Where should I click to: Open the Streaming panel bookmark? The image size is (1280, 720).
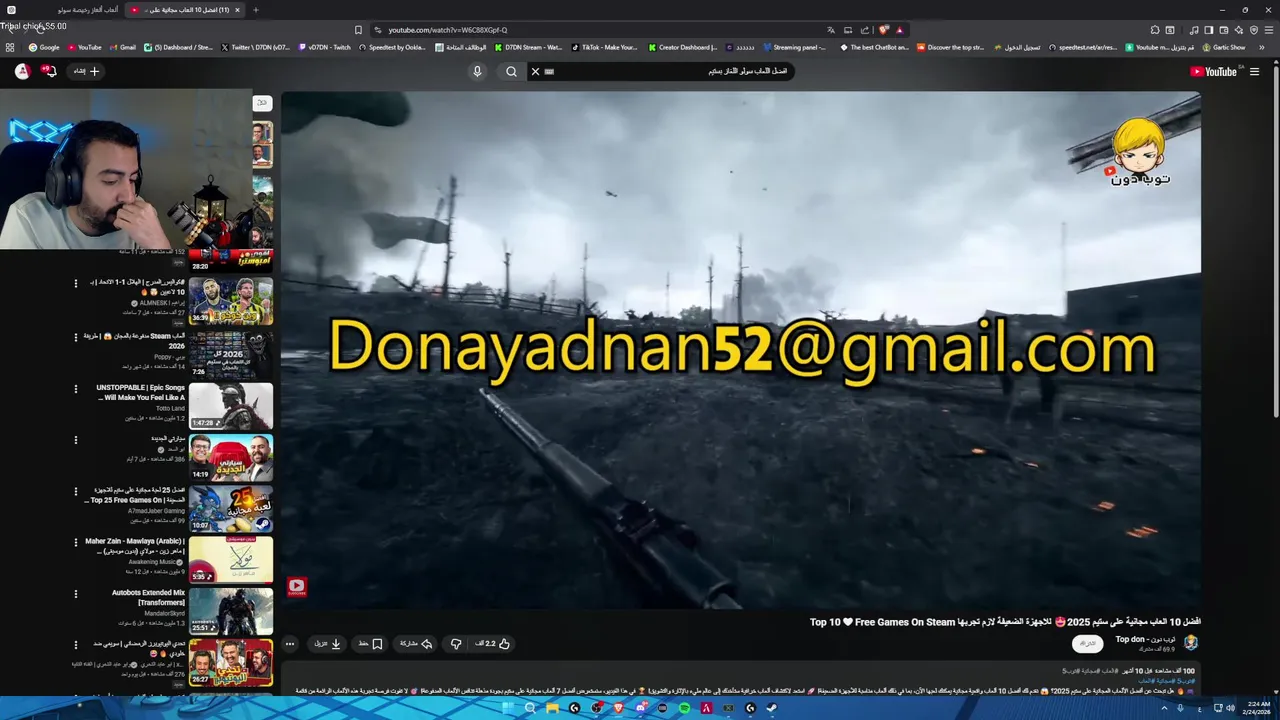coord(795,47)
